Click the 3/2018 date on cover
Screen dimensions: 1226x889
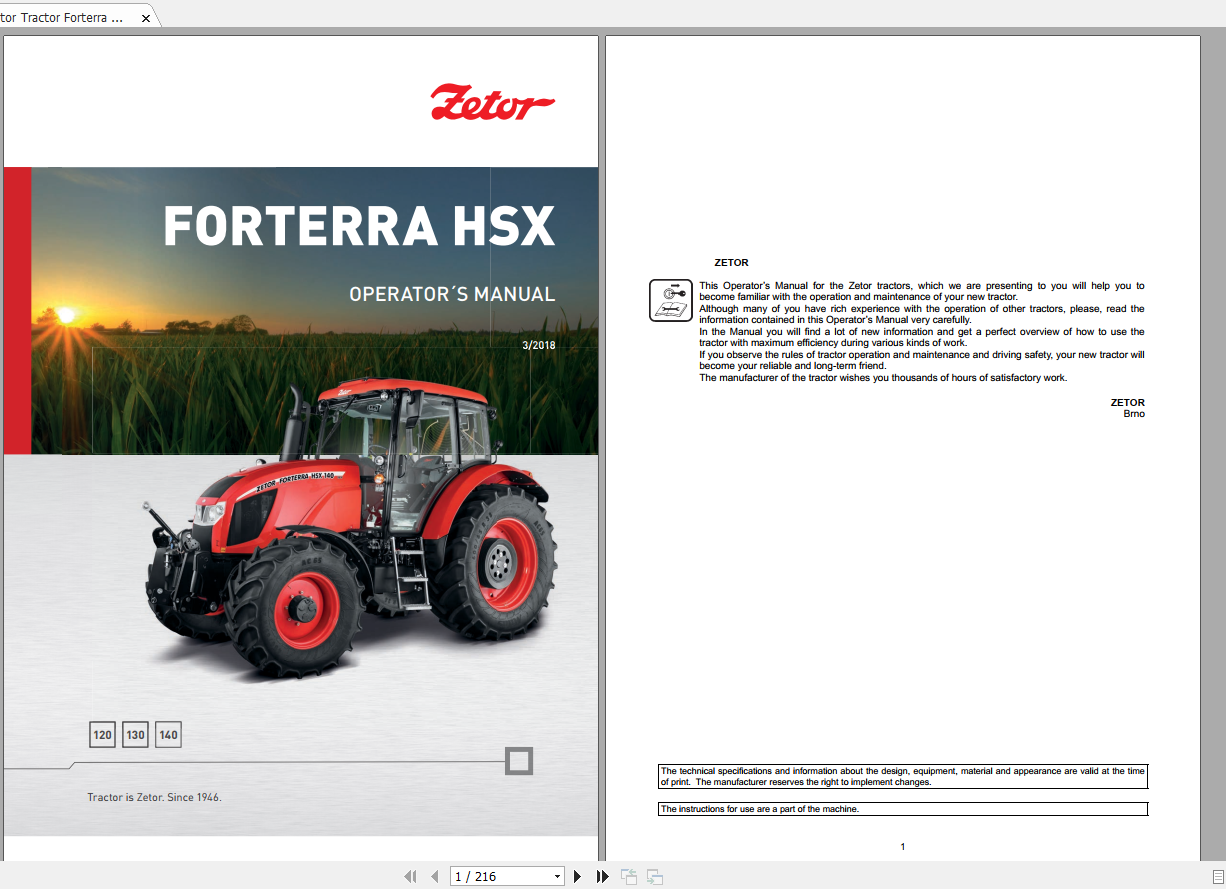(538, 346)
